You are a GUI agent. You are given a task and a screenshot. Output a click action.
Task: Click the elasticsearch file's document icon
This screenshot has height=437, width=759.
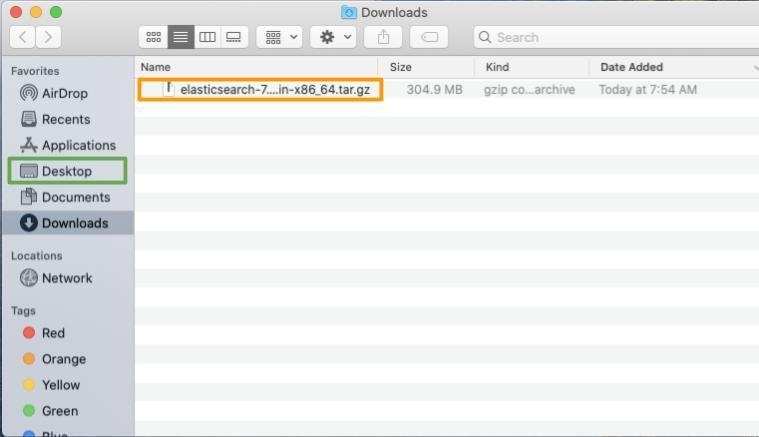click(x=168, y=89)
